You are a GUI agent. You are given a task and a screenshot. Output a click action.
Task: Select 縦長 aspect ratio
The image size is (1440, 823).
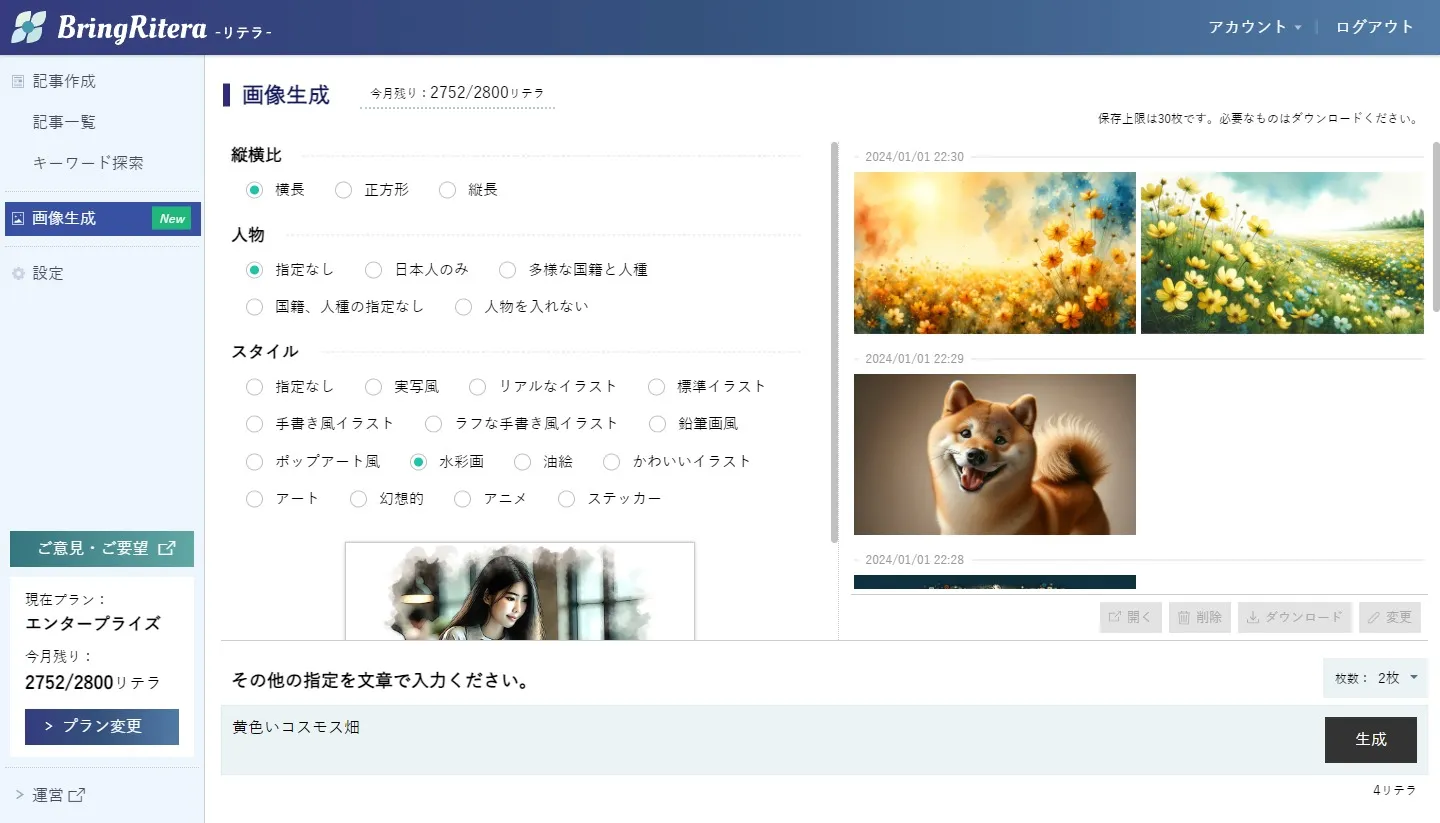coord(447,189)
